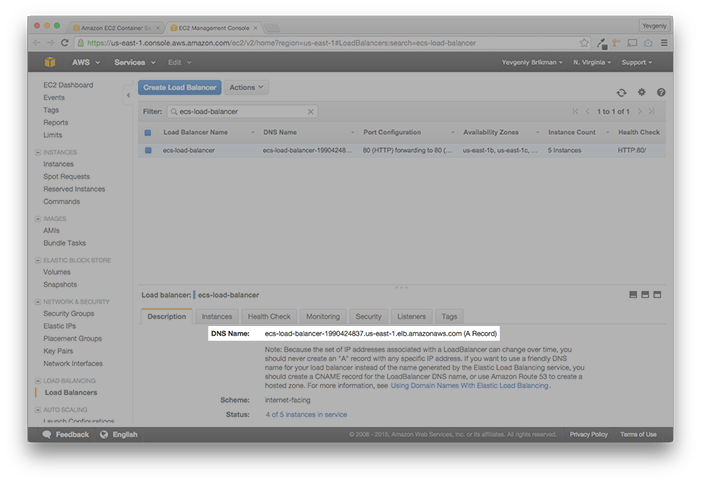Go to first page of results

coord(575,111)
